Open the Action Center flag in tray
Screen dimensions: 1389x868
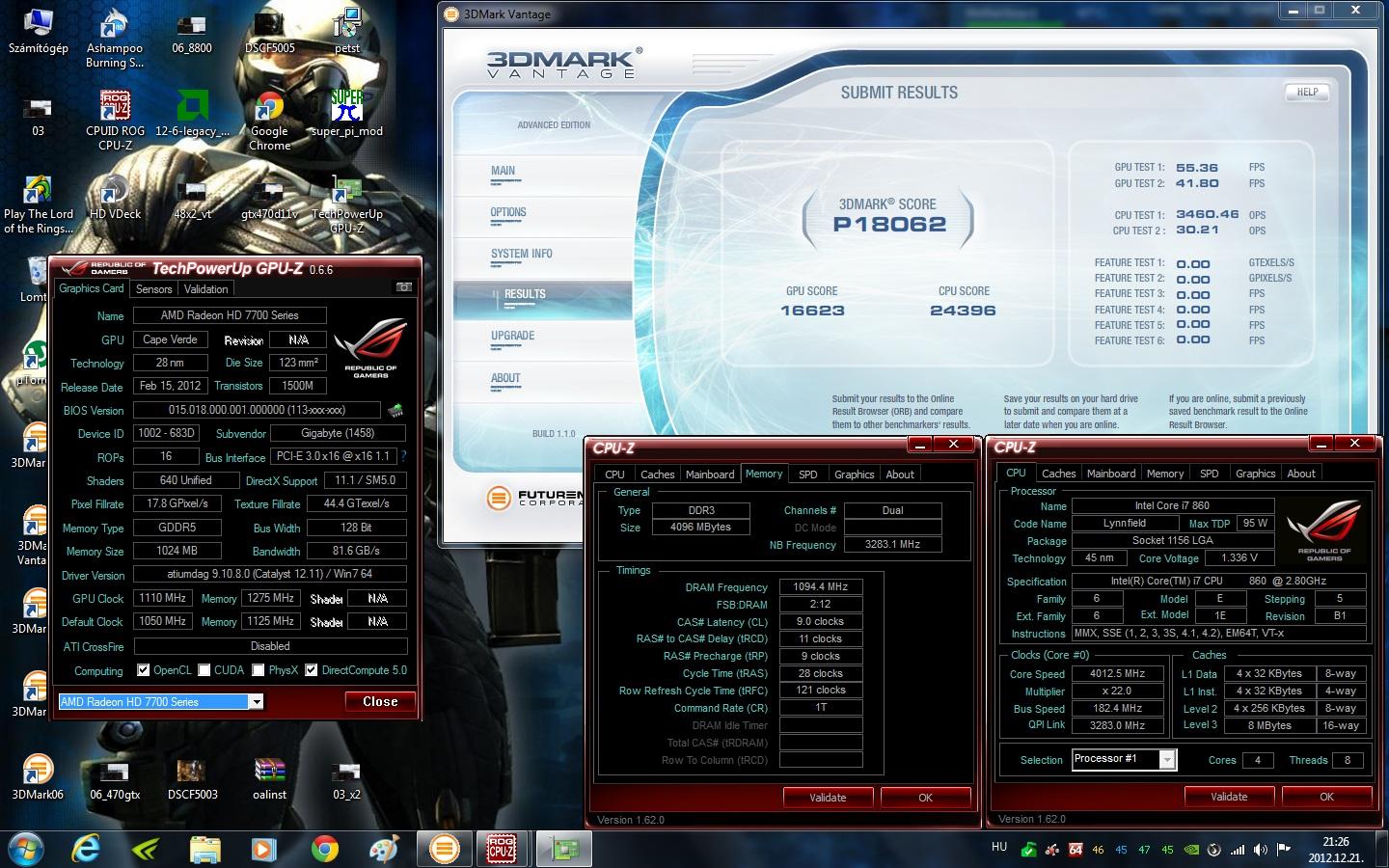pyautogui.click(x=1283, y=850)
